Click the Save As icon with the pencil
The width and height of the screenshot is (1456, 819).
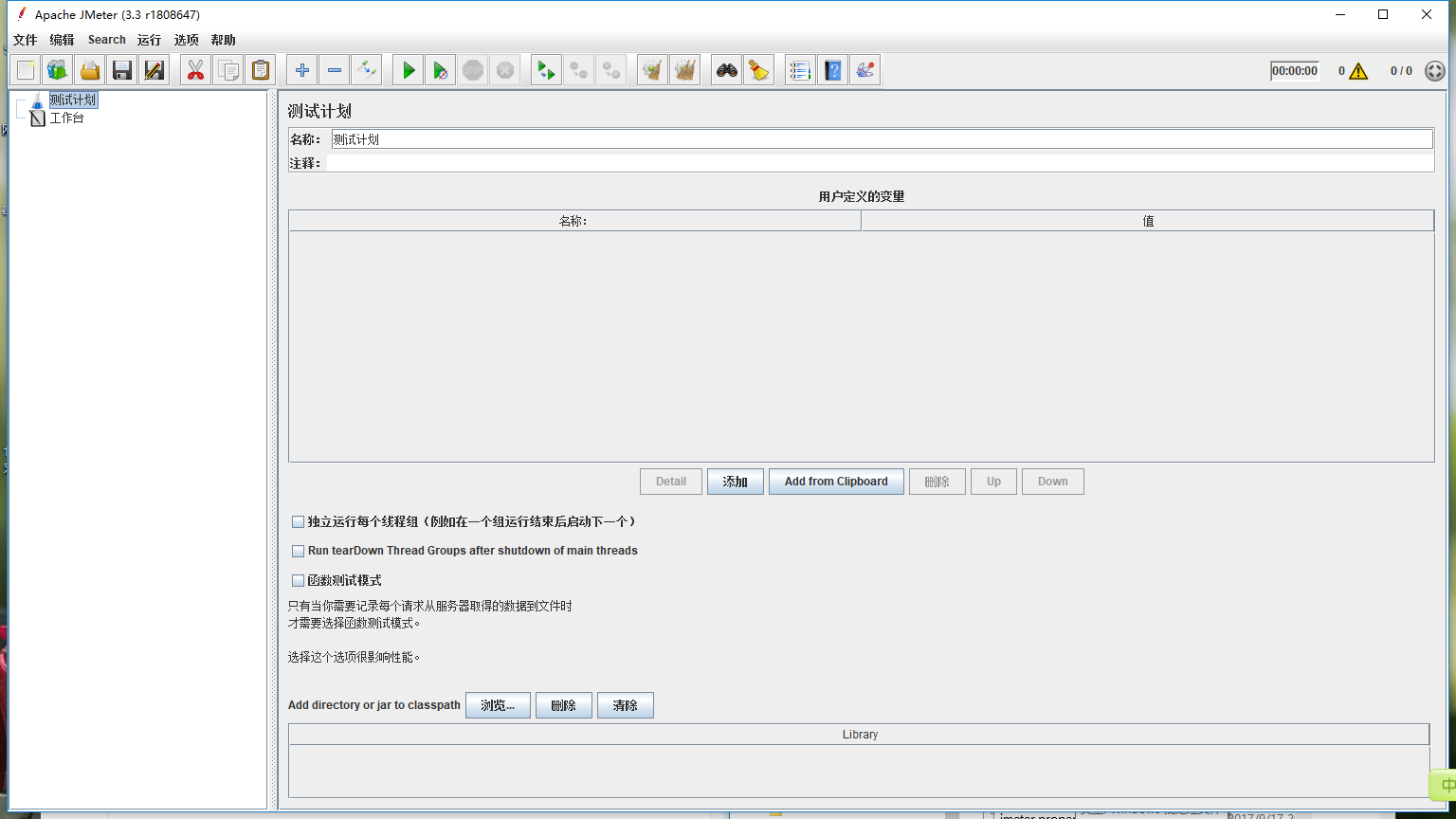(154, 70)
